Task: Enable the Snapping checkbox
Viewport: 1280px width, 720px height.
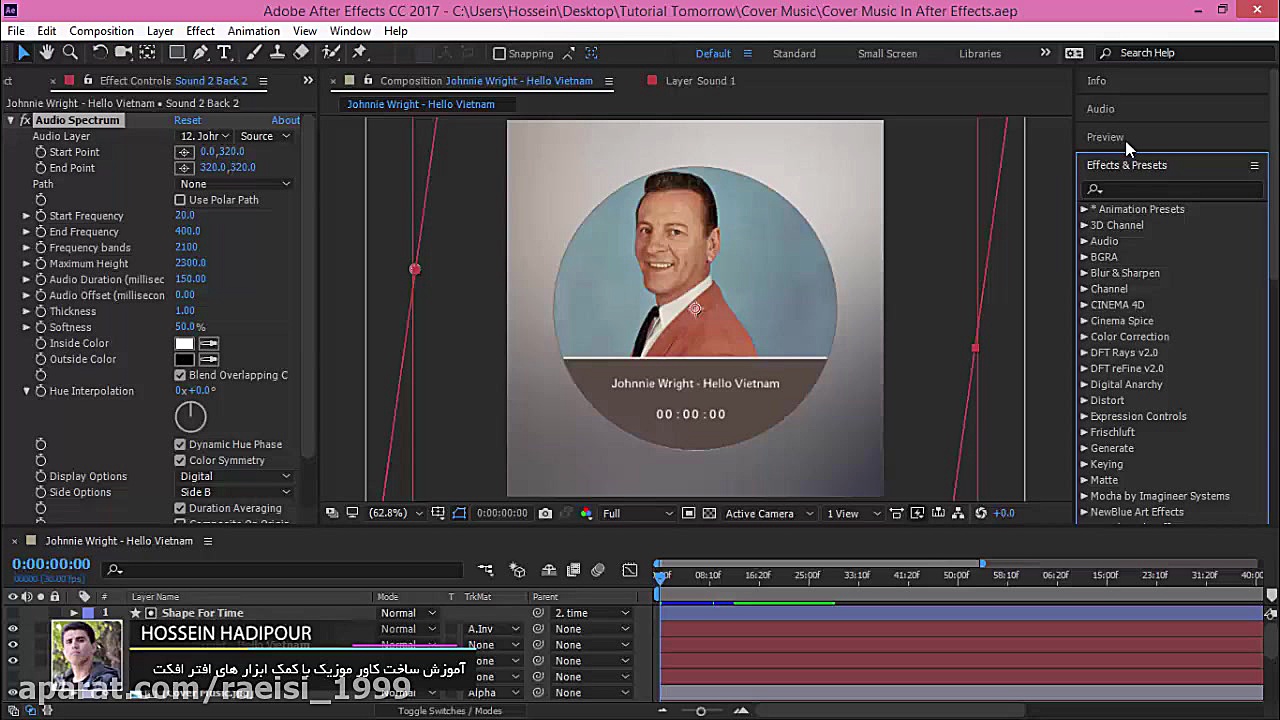Action: (x=500, y=54)
